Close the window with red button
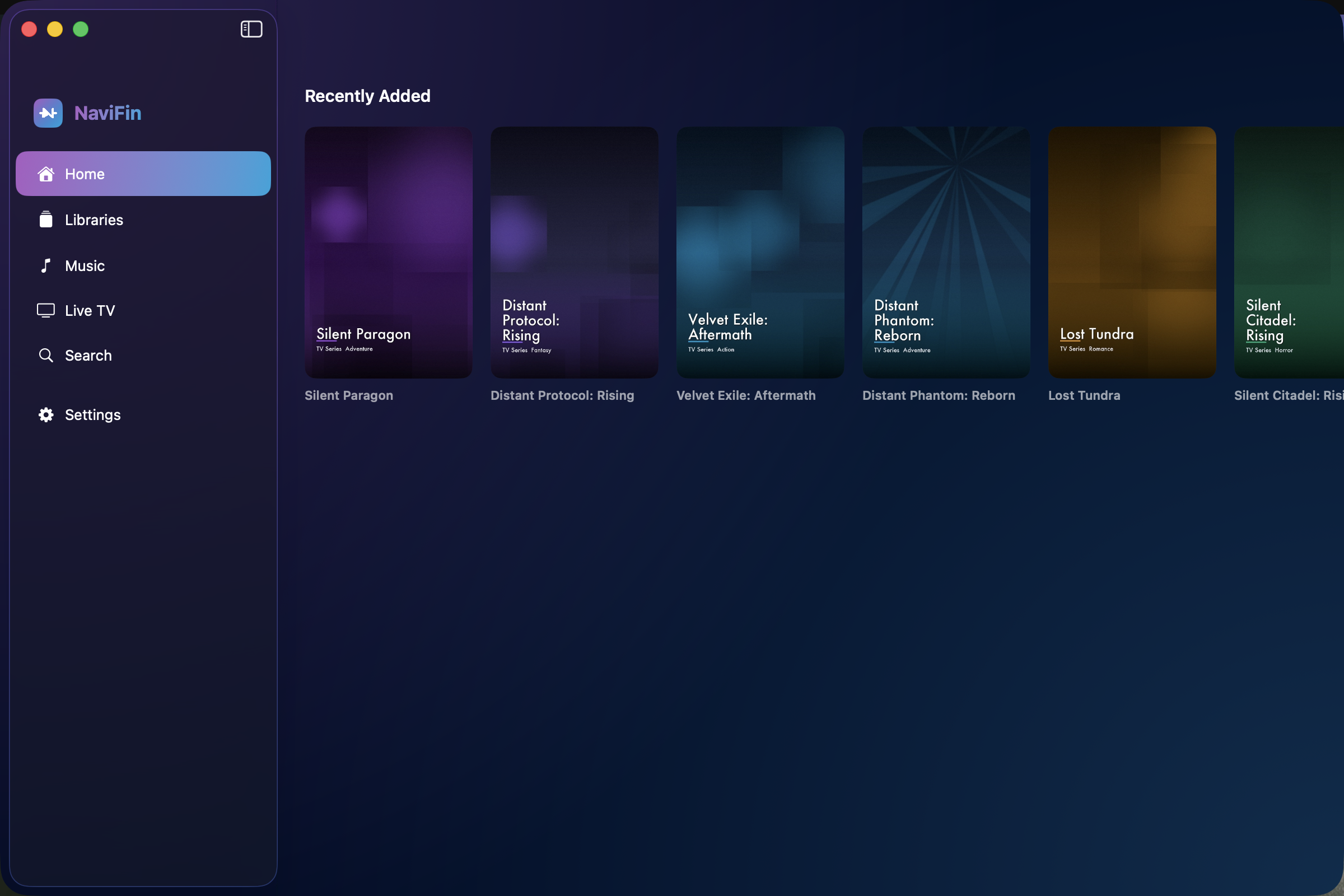Image resolution: width=1344 pixels, height=896 pixels. tap(29, 29)
